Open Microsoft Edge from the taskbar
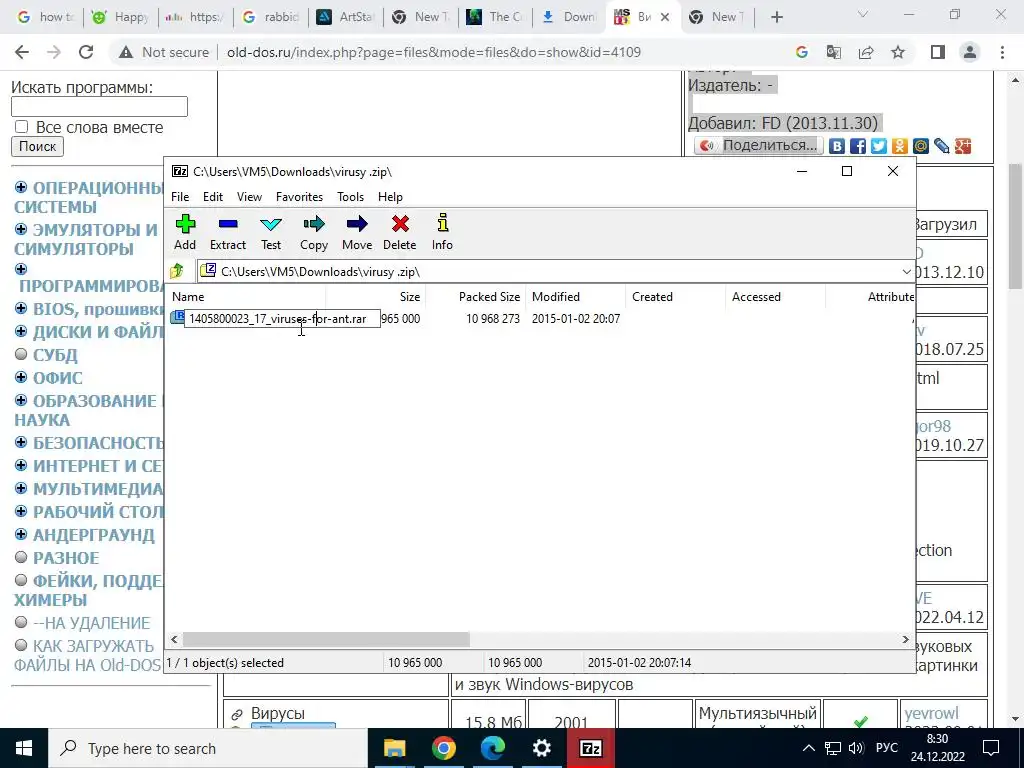Image resolution: width=1024 pixels, height=768 pixels. pyautogui.click(x=492, y=748)
